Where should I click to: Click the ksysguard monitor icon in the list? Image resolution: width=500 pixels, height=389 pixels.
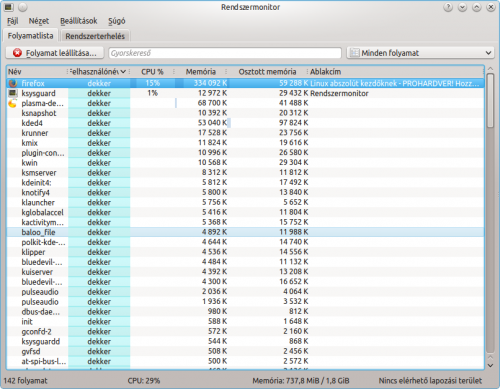click(x=13, y=93)
